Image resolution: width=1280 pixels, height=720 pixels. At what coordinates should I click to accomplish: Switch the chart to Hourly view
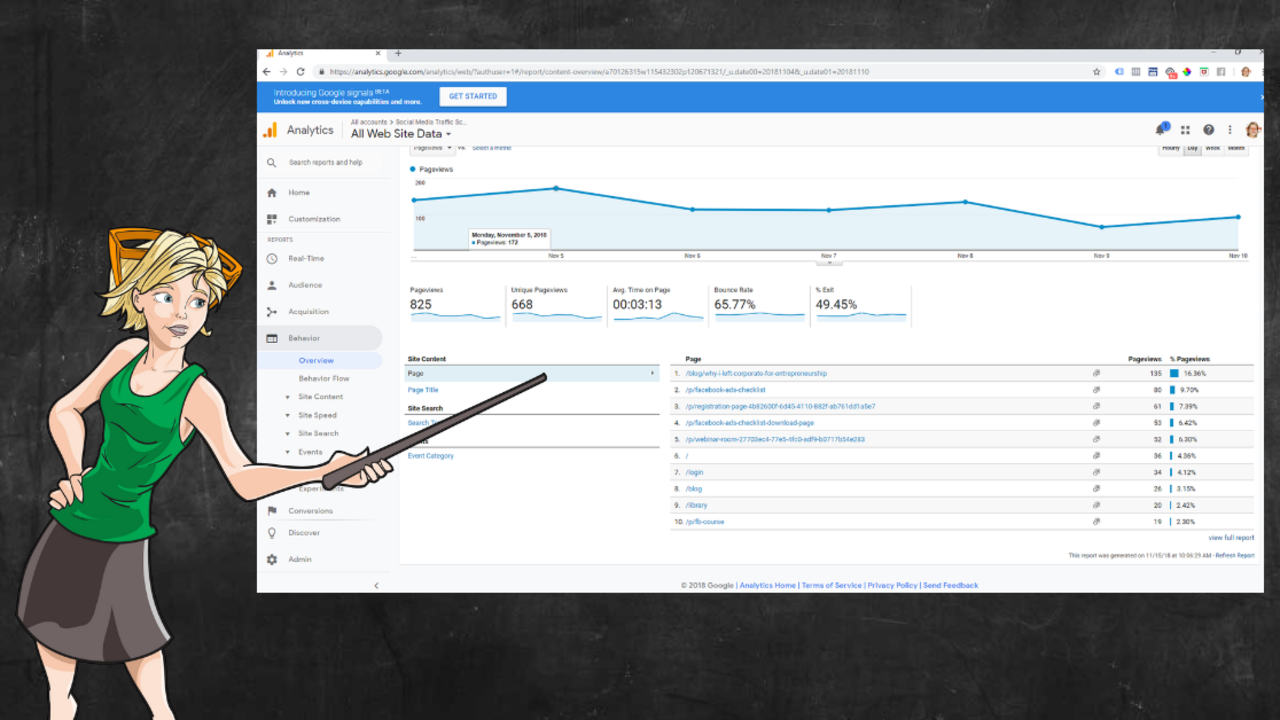coord(1171,148)
